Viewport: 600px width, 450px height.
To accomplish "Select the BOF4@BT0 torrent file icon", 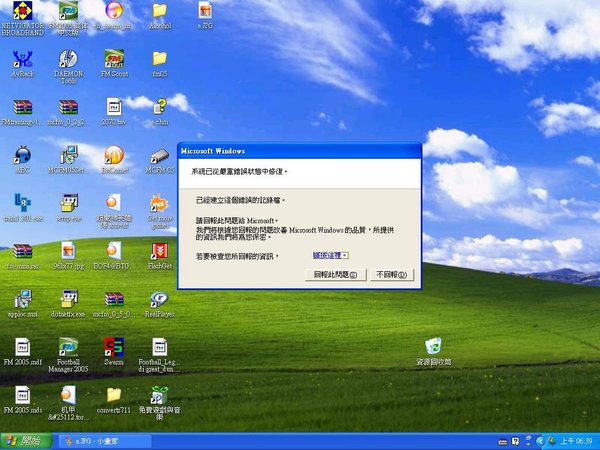I will coord(113,251).
